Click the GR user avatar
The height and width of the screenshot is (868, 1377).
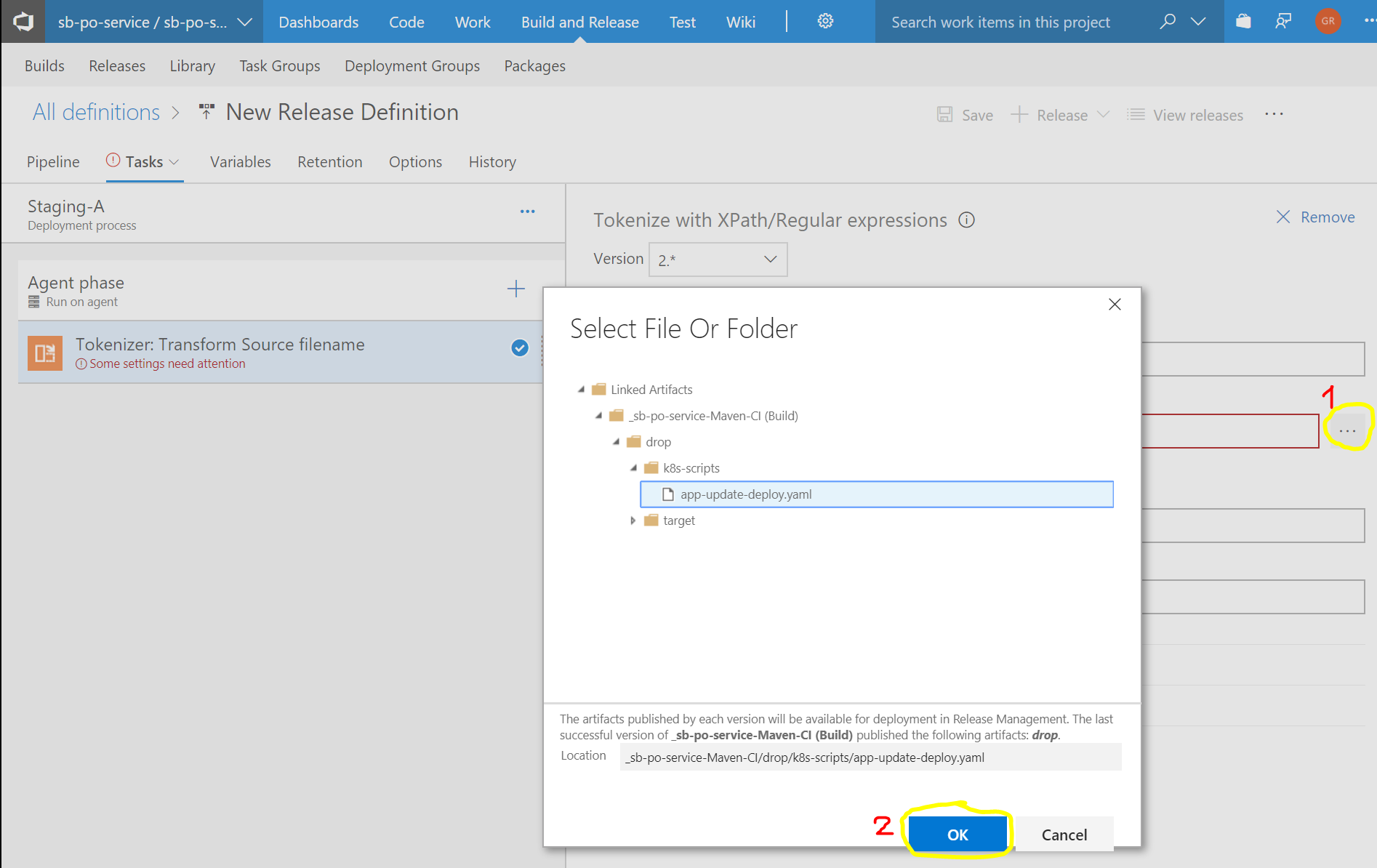point(1328,21)
